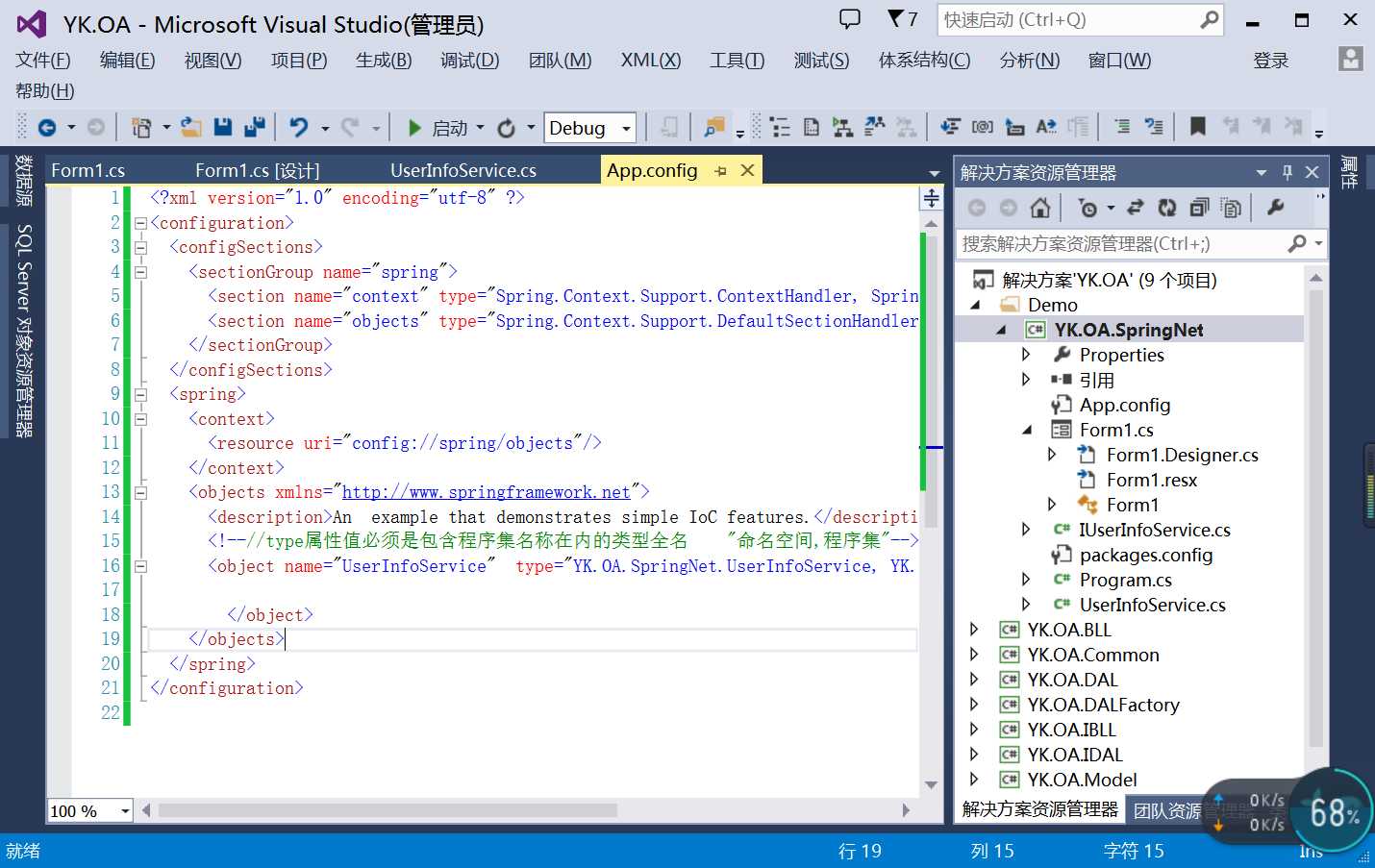This screenshot has height=868, width=1375.
Task: Pin the App.config tab with the pin icon
Action: (721, 171)
